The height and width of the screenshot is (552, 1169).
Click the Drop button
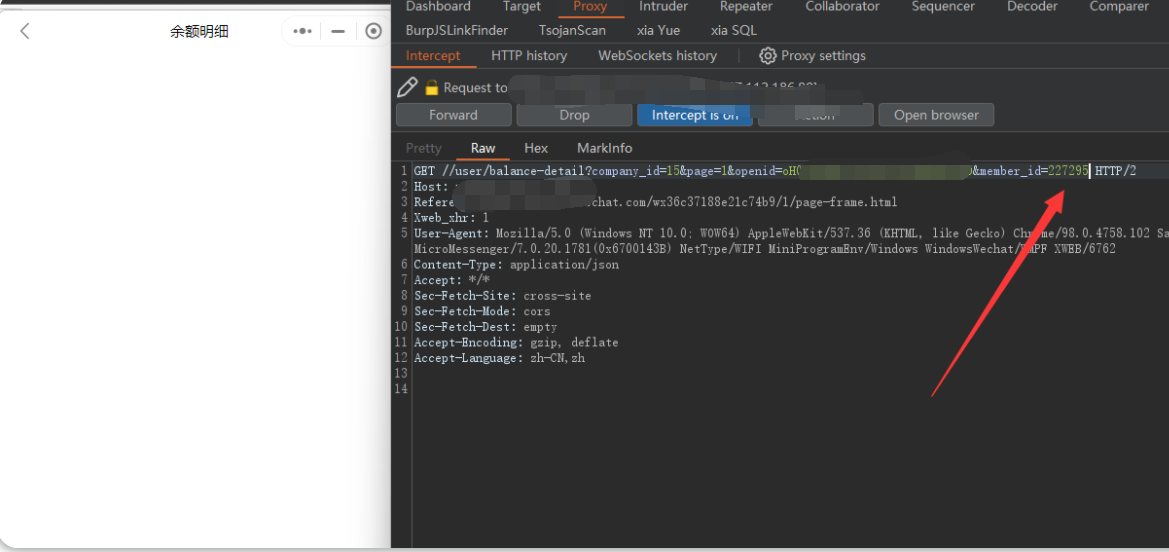pos(574,115)
